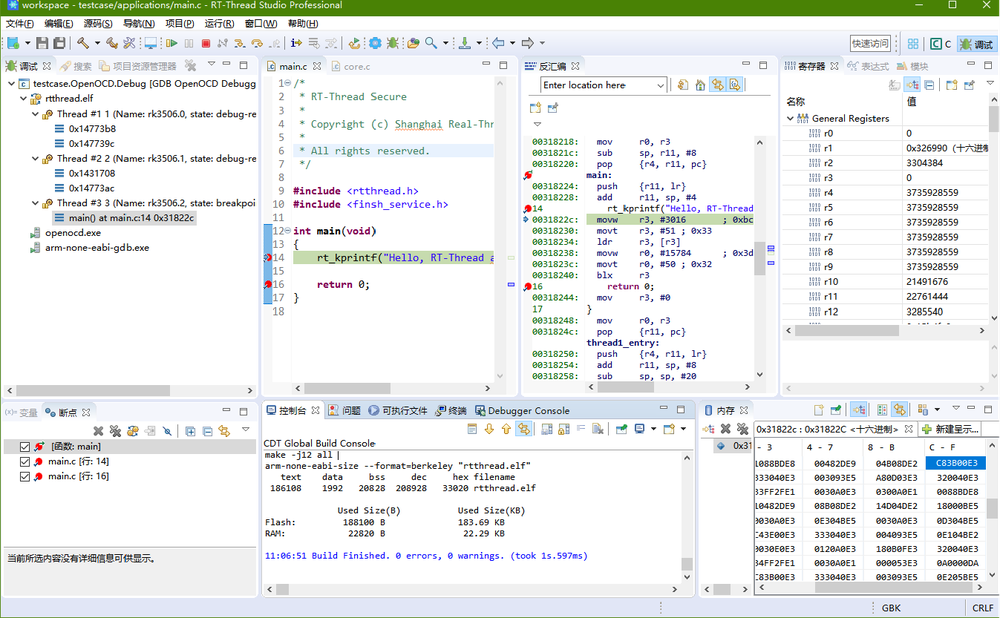Click the green Resume debug icon
Viewport: 1000px width, 618px height.
(172, 43)
